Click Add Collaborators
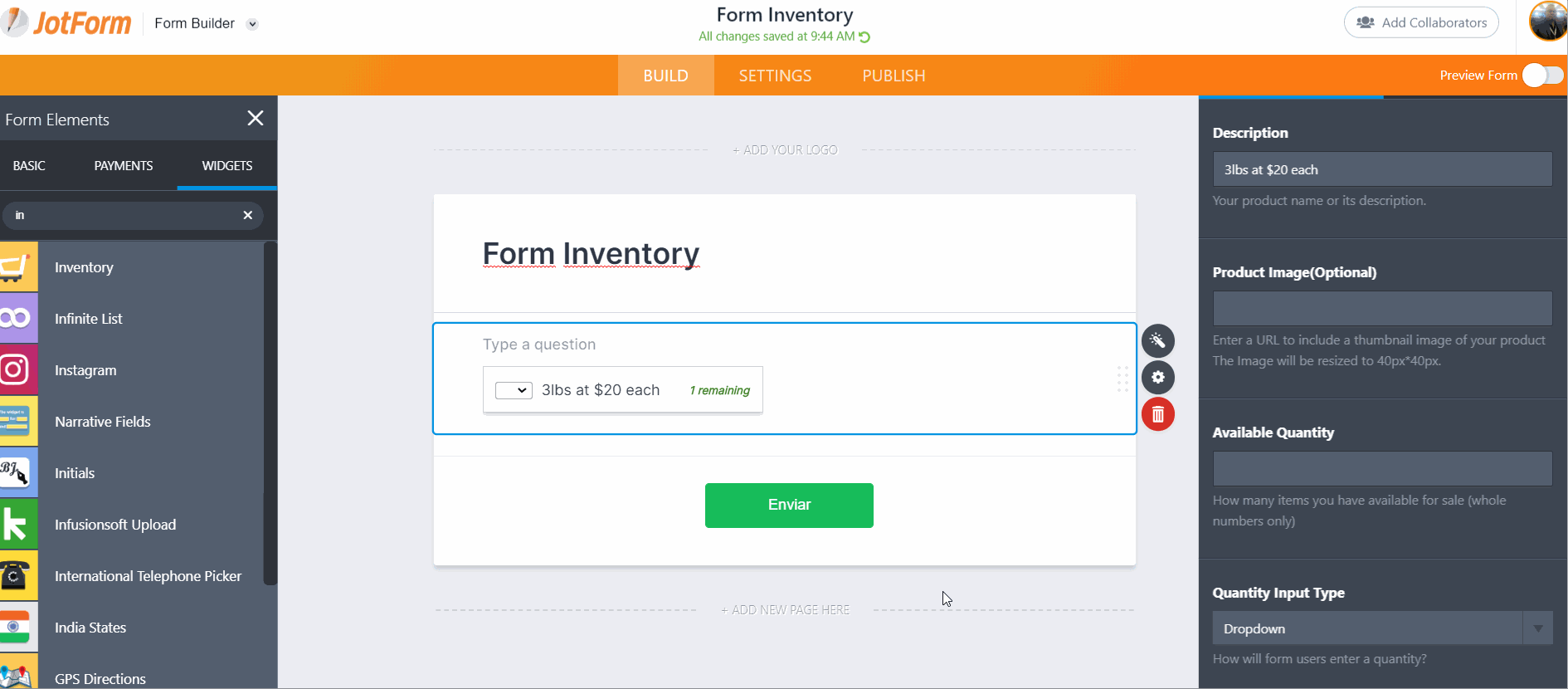The image size is (1568, 689). [1421, 22]
